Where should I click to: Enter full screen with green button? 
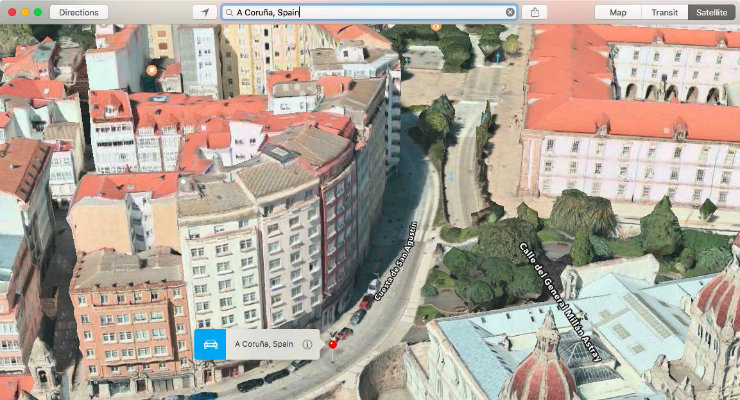pyautogui.click(x=38, y=12)
